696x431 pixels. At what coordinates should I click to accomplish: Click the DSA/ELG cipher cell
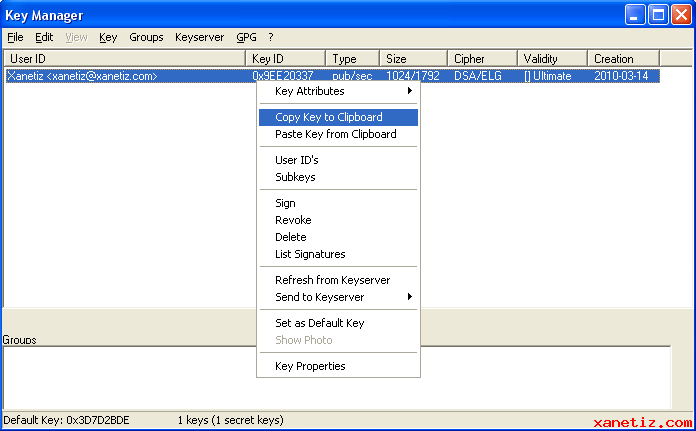pos(478,76)
